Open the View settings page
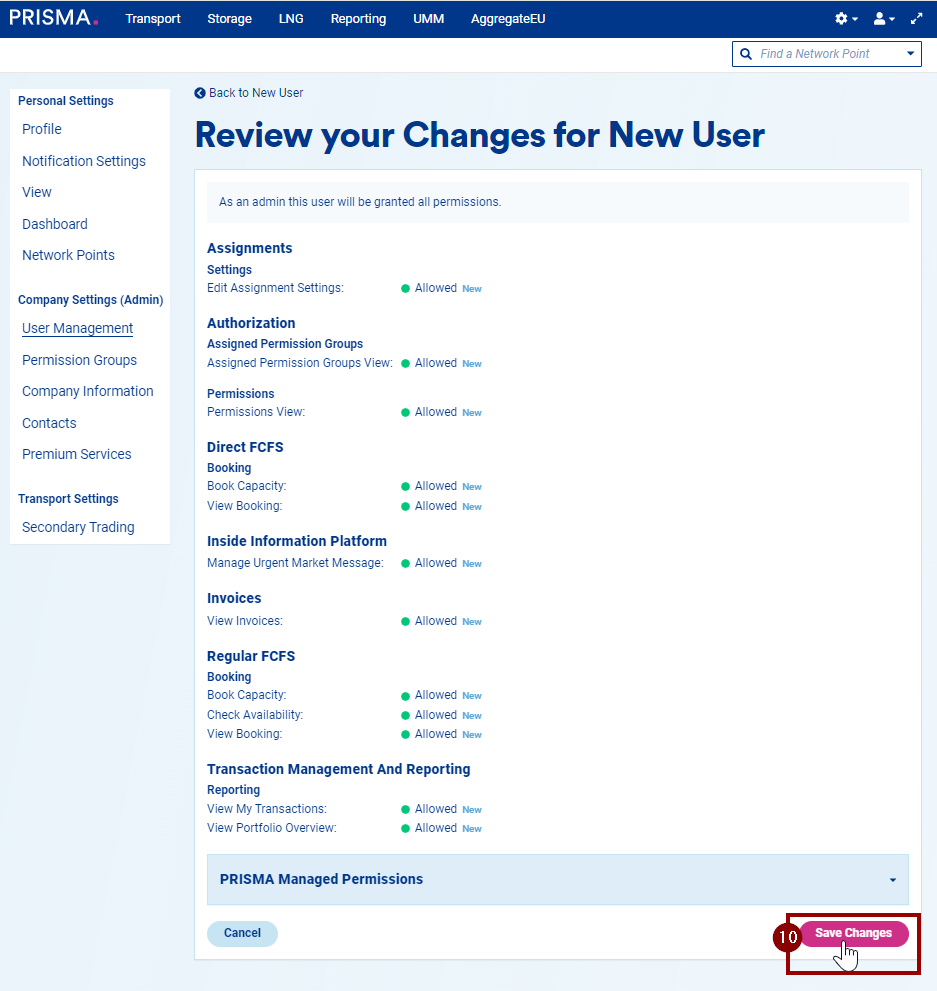This screenshot has width=937, height=991. pyautogui.click(x=37, y=192)
